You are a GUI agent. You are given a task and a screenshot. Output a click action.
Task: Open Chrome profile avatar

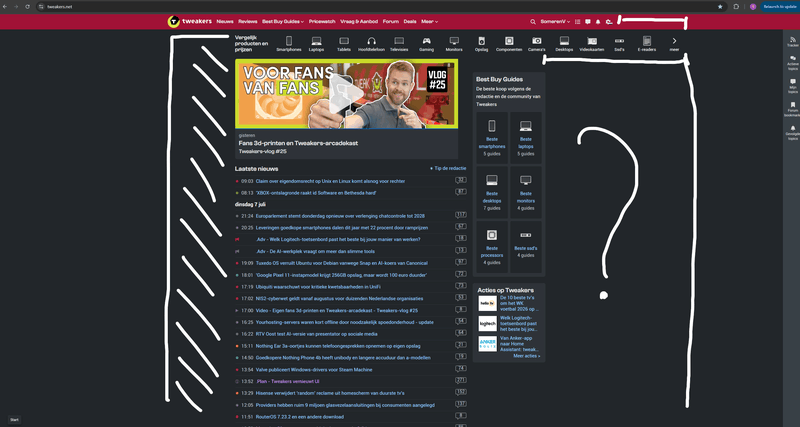(x=753, y=7)
